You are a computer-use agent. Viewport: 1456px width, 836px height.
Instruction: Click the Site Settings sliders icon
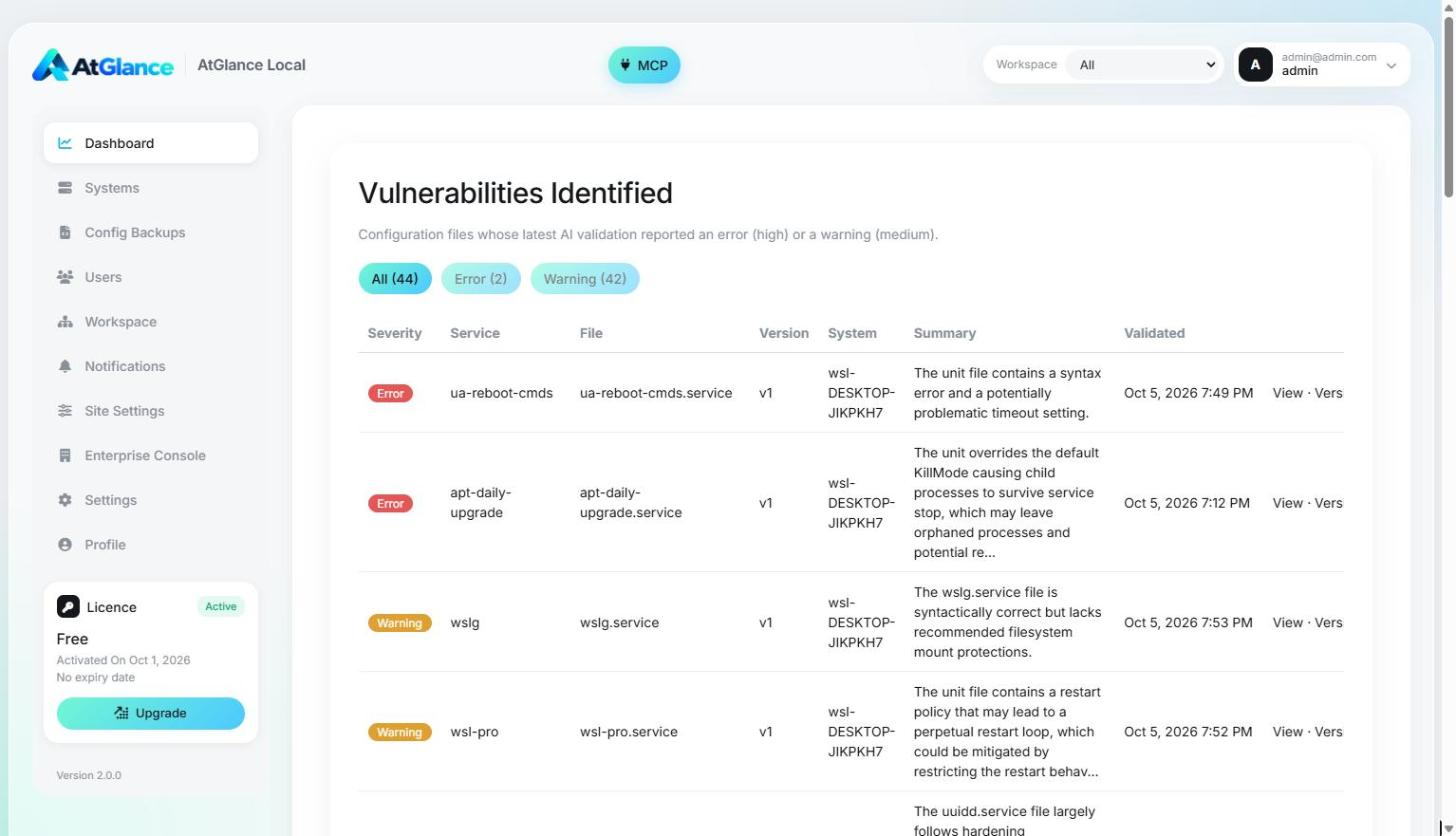pyautogui.click(x=65, y=411)
